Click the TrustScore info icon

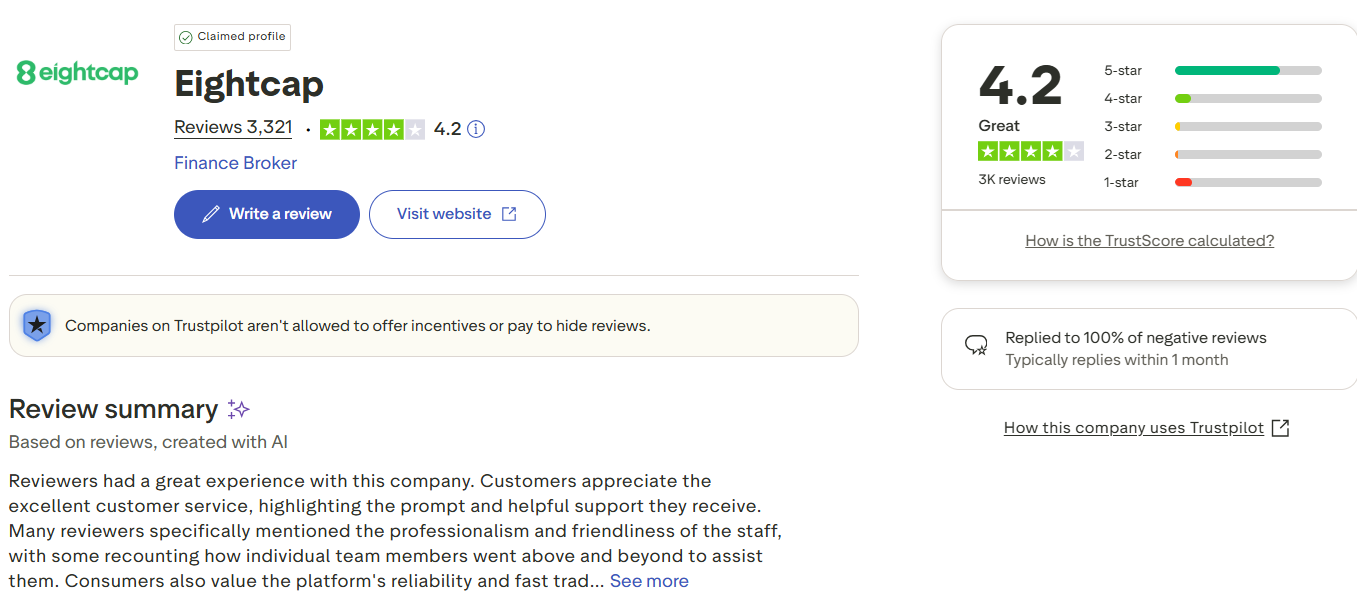476,129
